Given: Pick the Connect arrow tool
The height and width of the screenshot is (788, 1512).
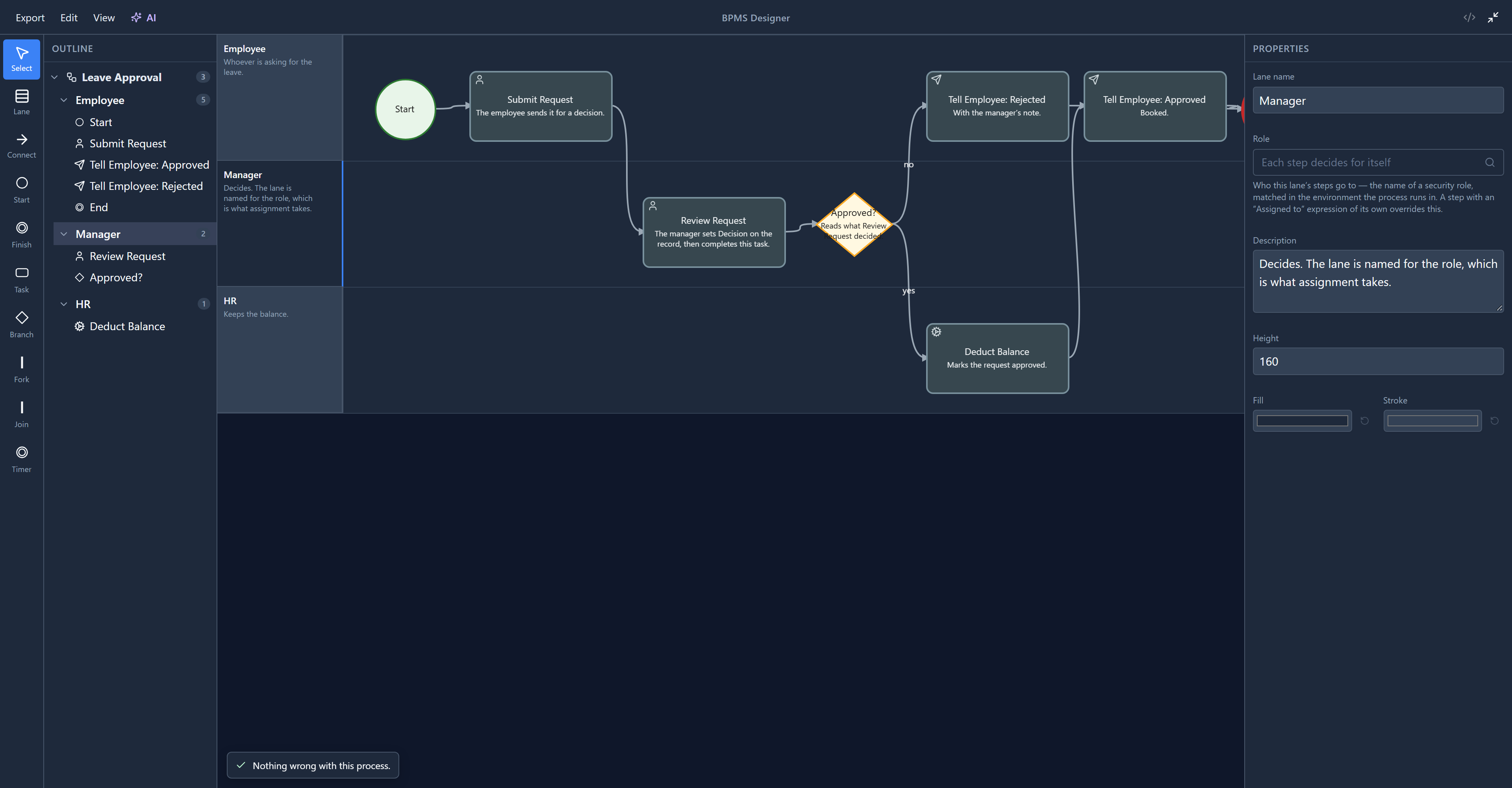Looking at the screenshot, I should 22,146.
